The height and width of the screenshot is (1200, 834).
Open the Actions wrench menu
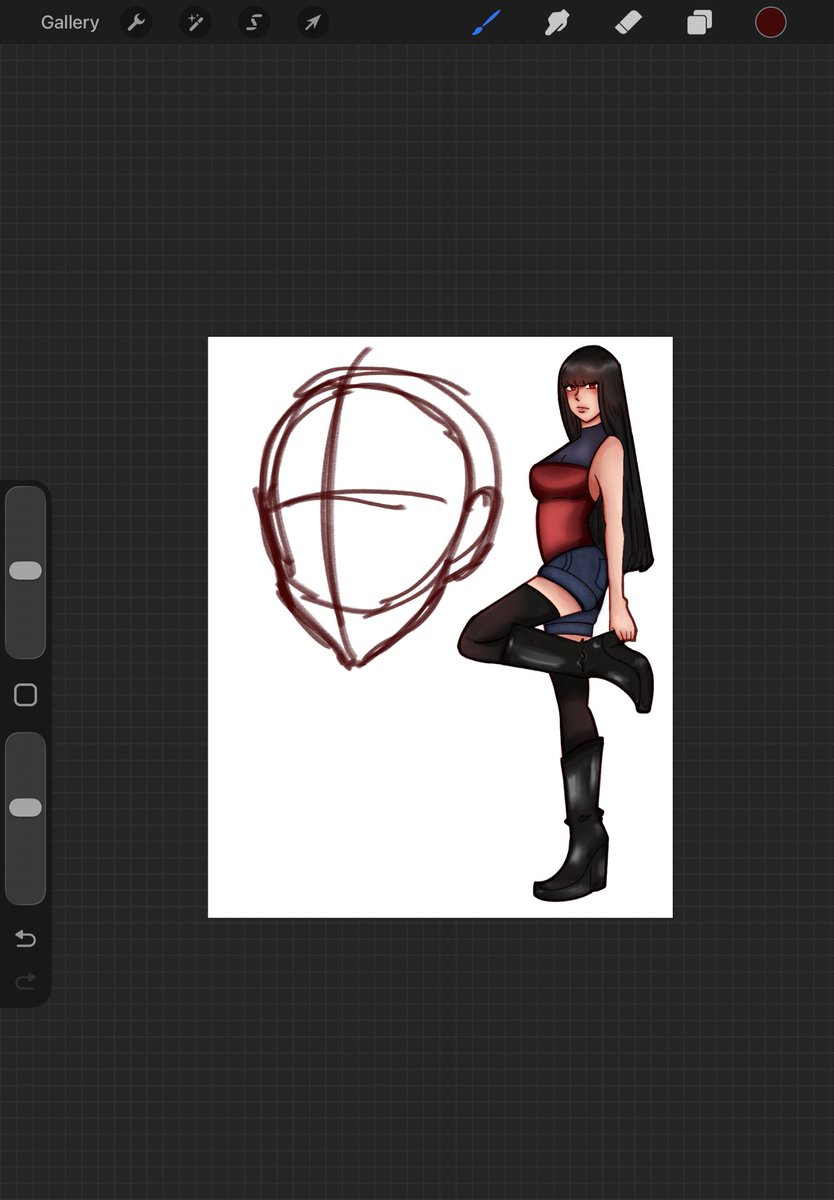pyautogui.click(x=136, y=22)
